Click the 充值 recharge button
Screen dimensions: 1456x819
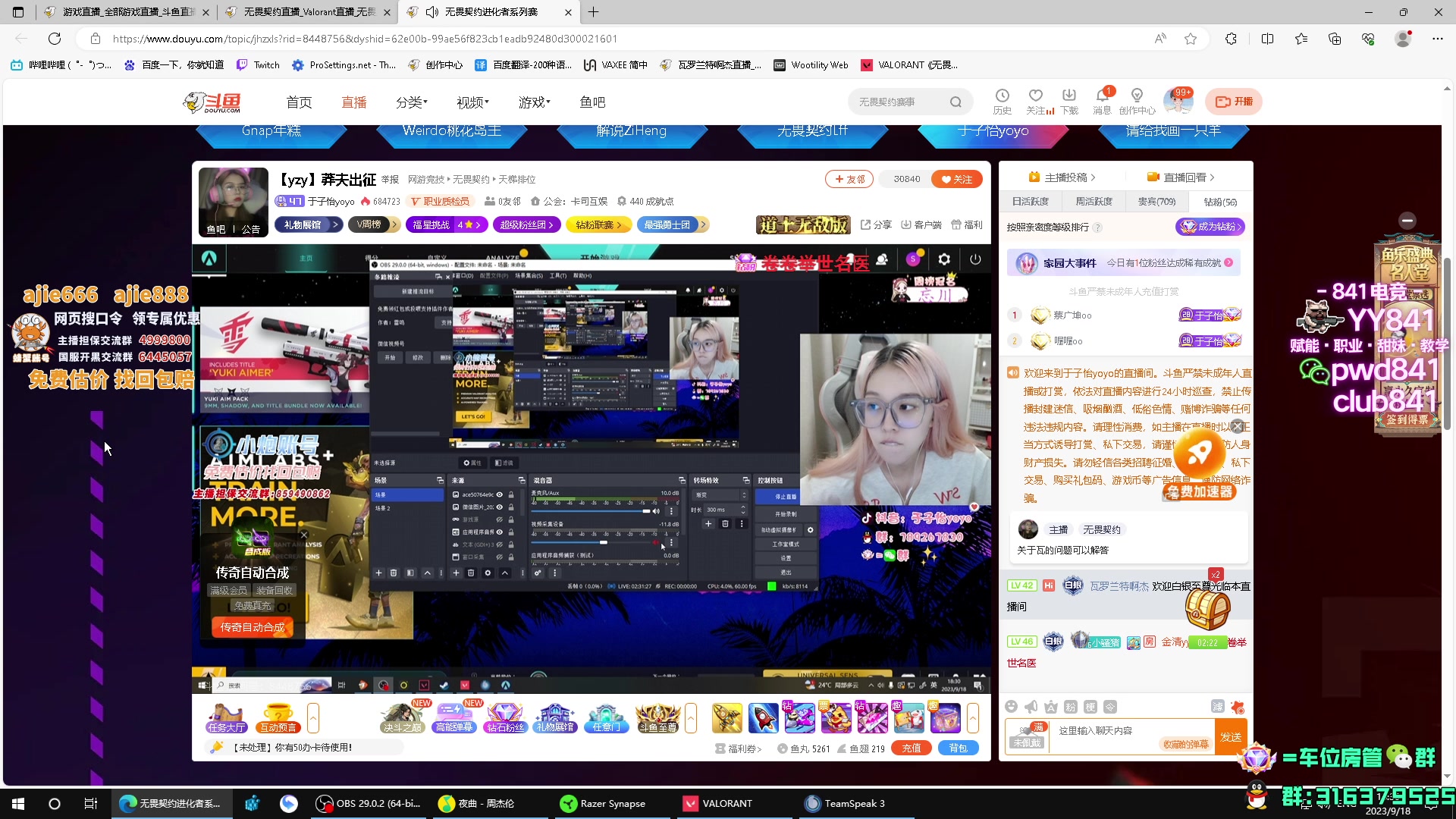(x=911, y=748)
